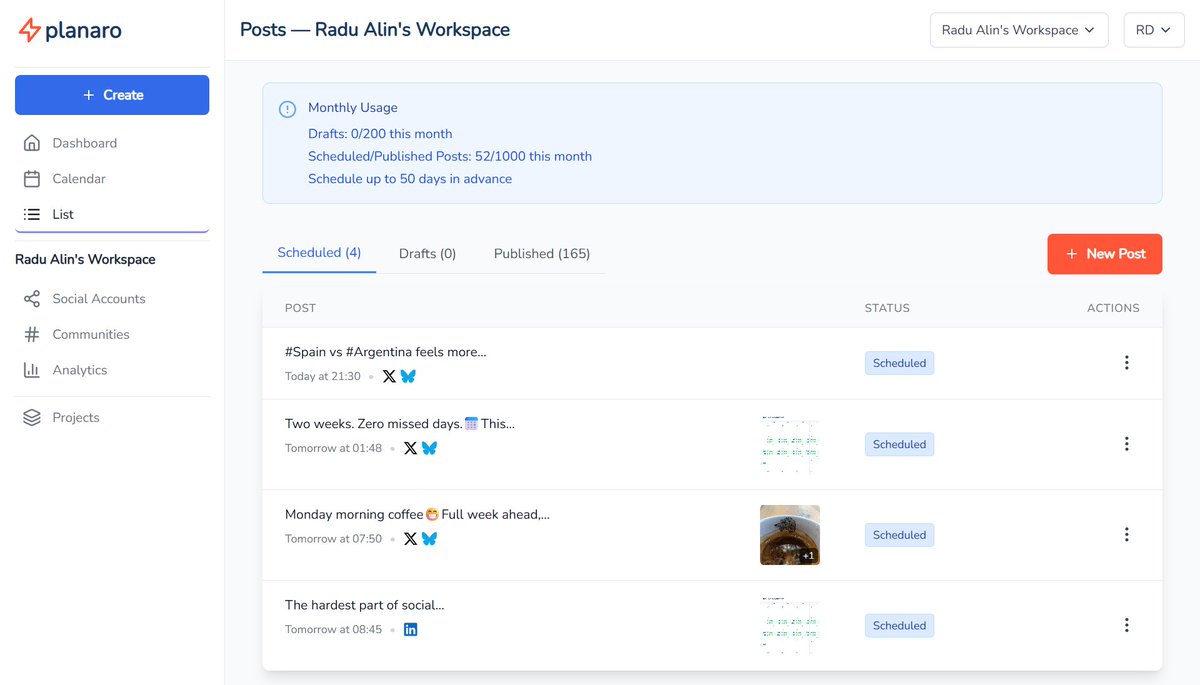Switch to the Drafts (0) tab

point(427,254)
